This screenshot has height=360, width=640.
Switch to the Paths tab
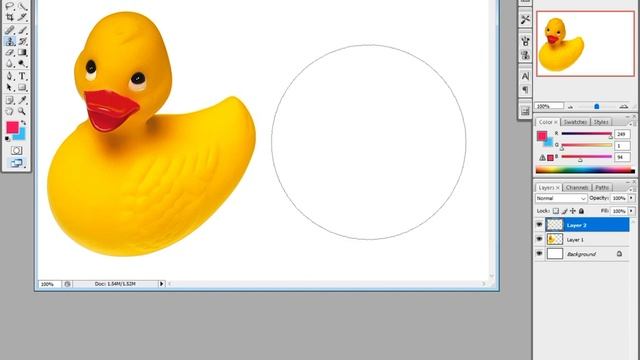point(602,187)
